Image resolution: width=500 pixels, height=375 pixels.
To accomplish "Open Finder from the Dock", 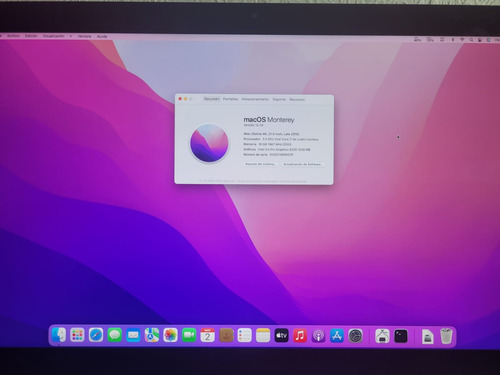I will click(59, 335).
